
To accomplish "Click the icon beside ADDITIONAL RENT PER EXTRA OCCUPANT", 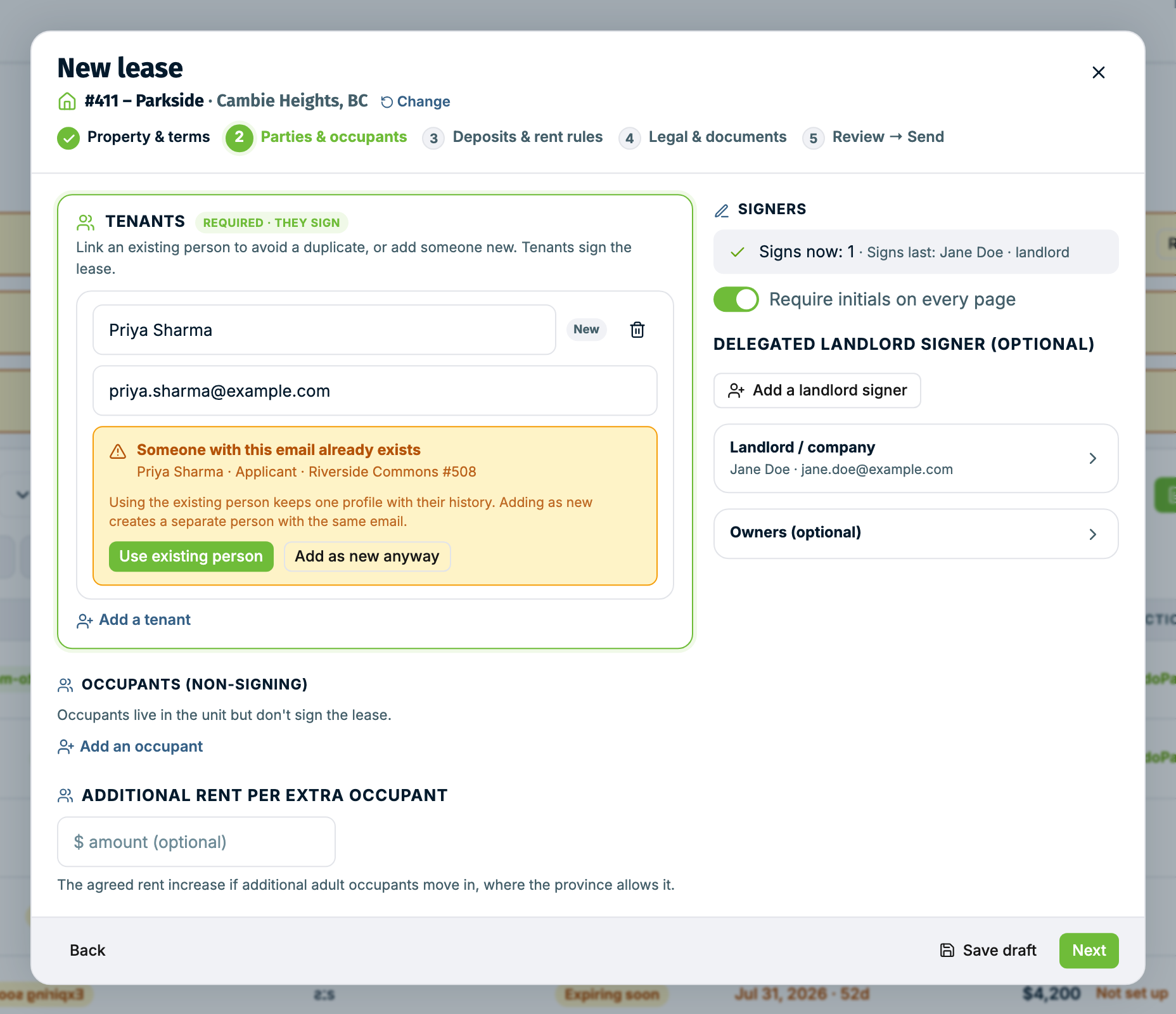I will 65,796.
